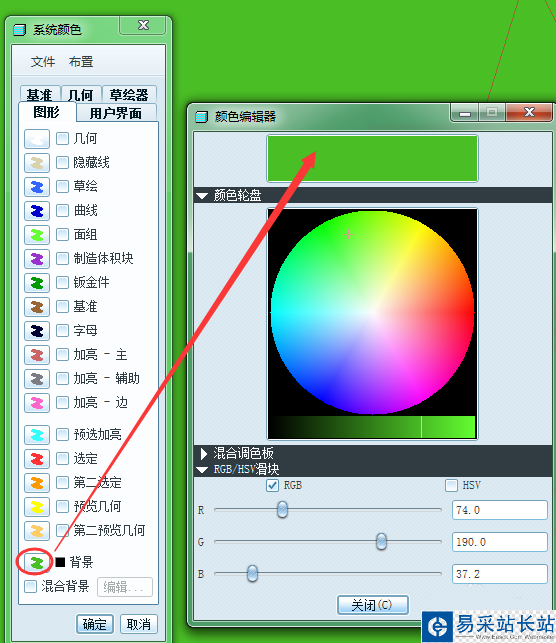This screenshot has height=643, width=556.
Task: Check the 钣金件 checkbox
Action: tap(62, 283)
